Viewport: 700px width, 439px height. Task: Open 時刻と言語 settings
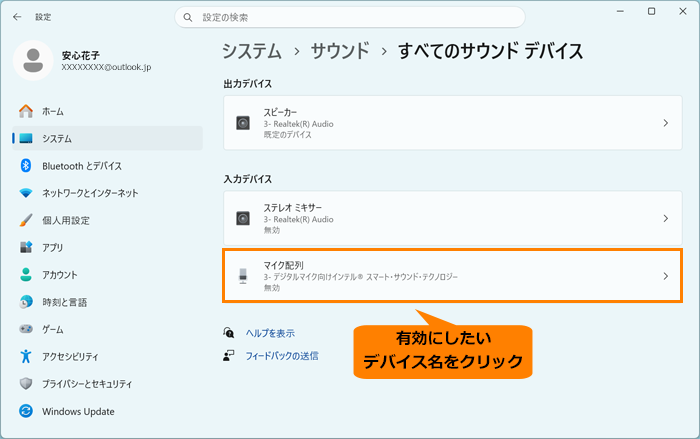click(x=108, y=302)
